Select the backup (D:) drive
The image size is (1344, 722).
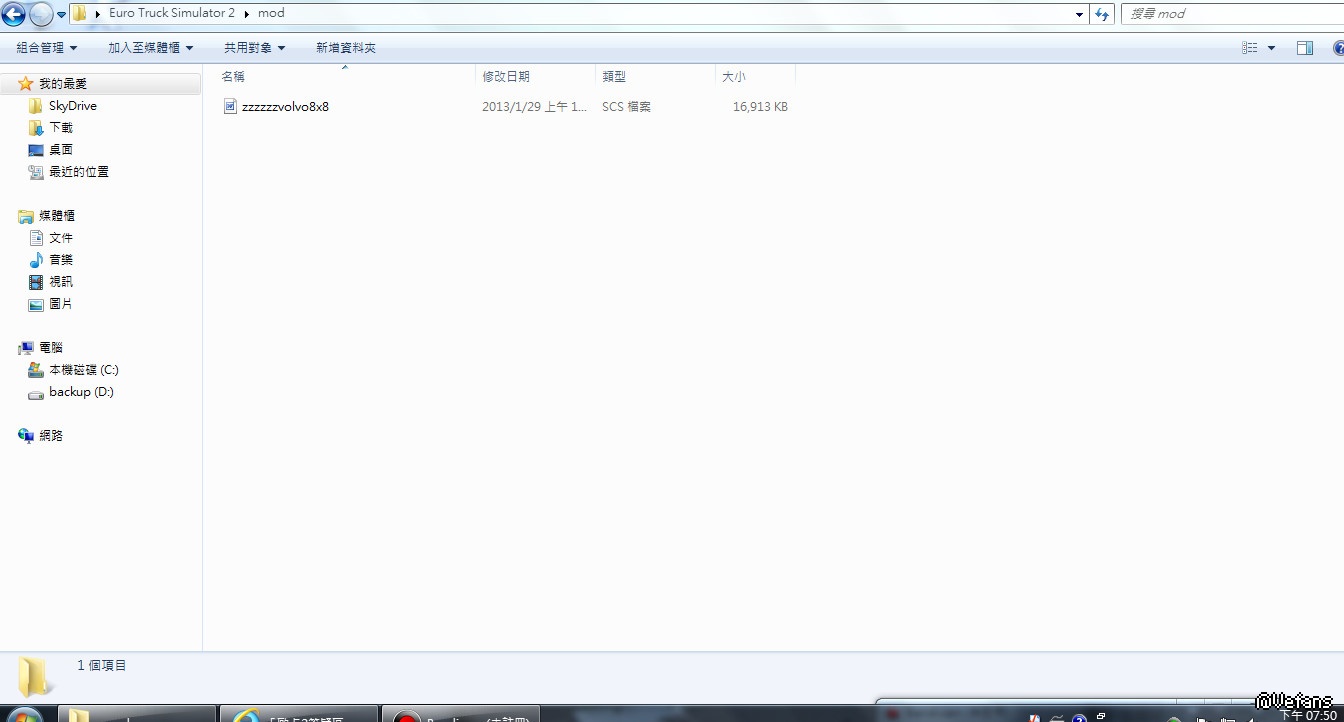(81, 392)
